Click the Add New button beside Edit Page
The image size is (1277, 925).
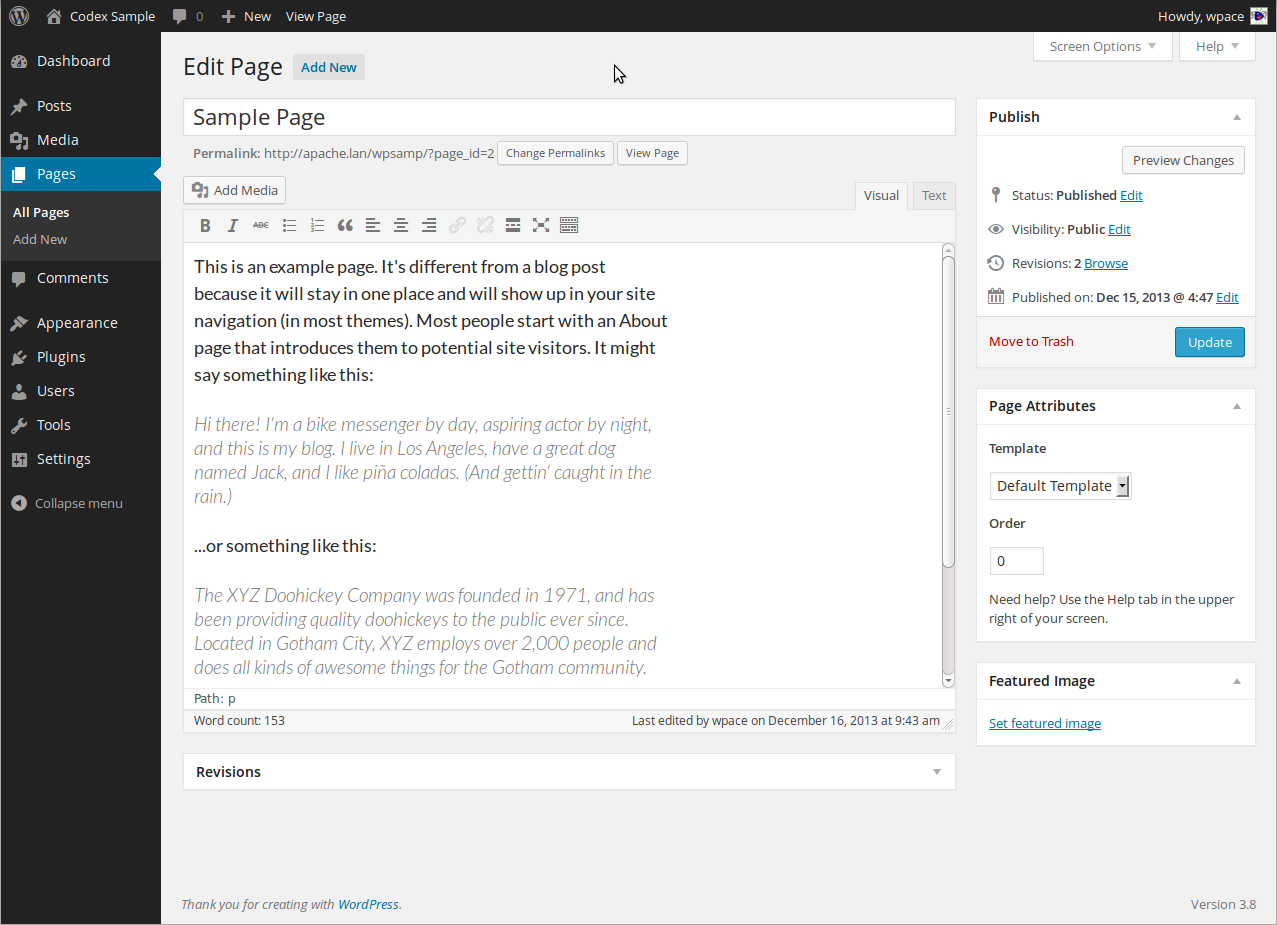329,67
